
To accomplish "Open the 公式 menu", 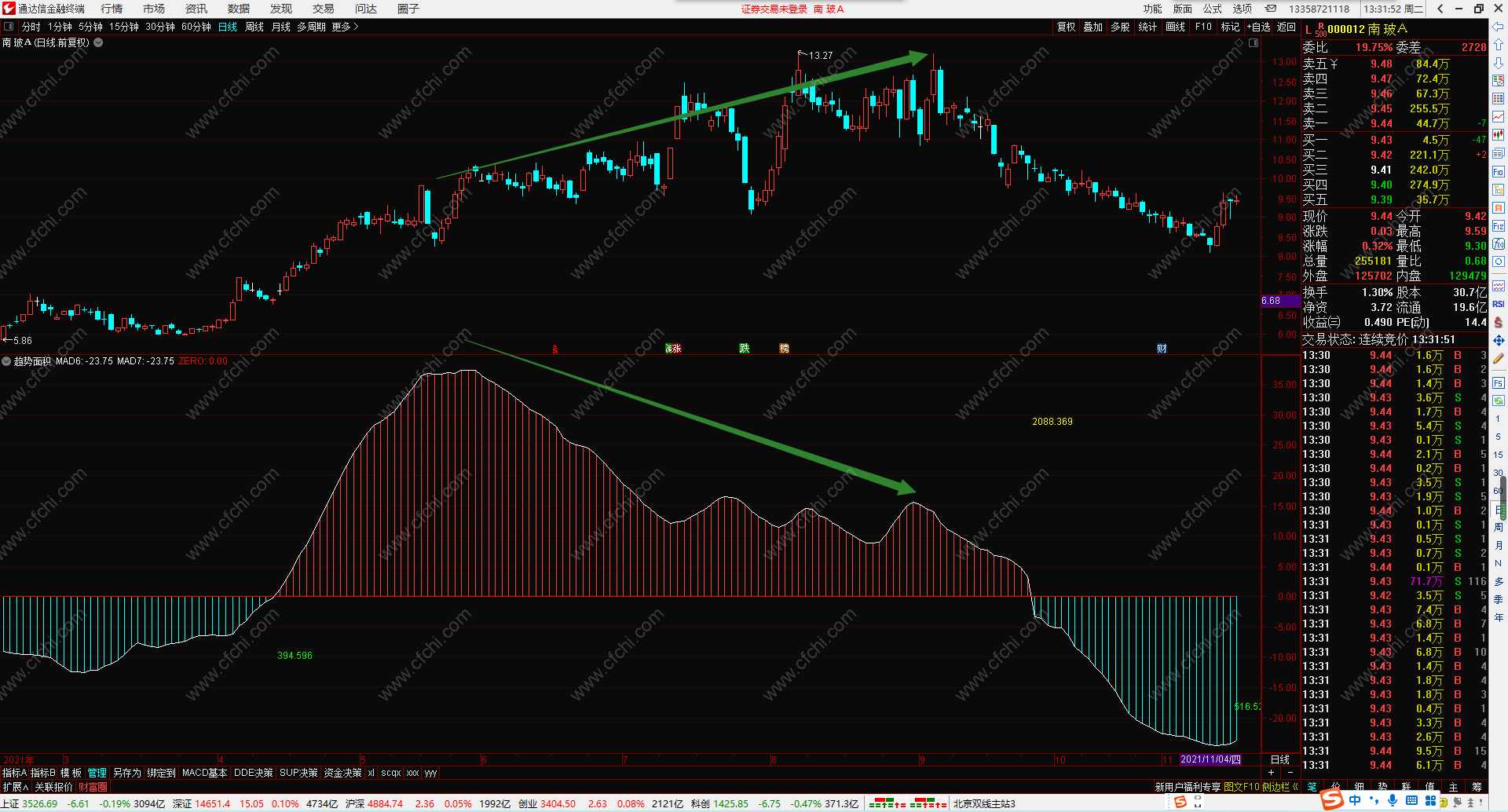I will click(x=1213, y=9).
